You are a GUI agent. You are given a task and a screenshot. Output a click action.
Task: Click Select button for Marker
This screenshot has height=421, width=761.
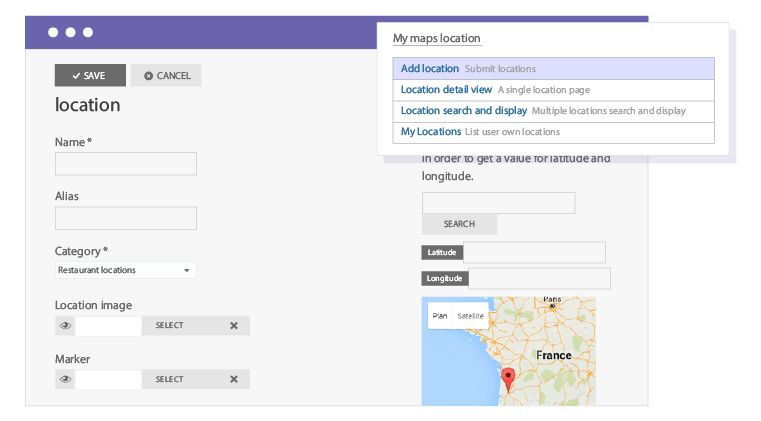[x=170, y=380]
